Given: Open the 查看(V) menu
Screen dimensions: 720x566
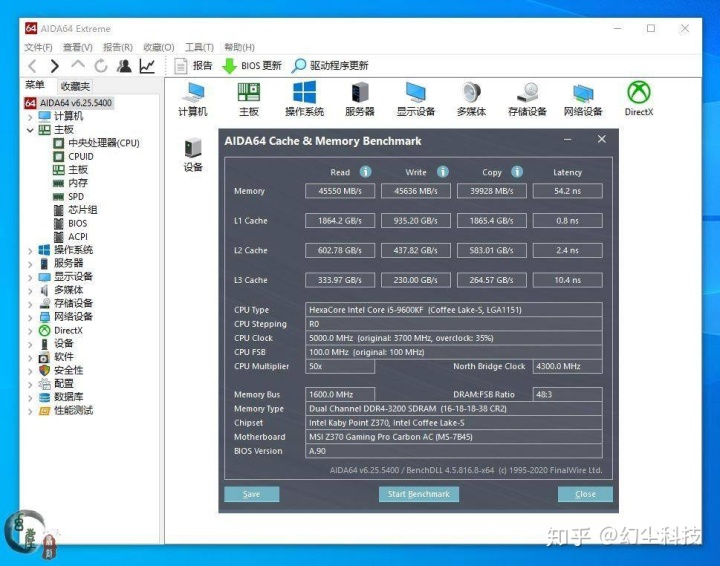Looking at the screenshot, I should [x=78, y=47].
